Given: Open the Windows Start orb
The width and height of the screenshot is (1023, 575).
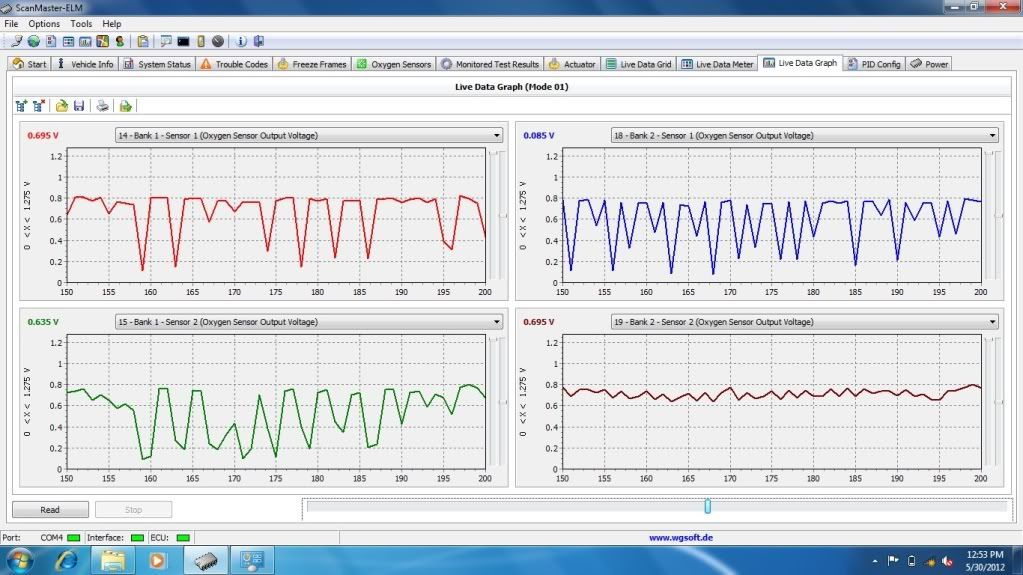Looking at the screenshot, I should pyautogui.click(x=20, y=561).
